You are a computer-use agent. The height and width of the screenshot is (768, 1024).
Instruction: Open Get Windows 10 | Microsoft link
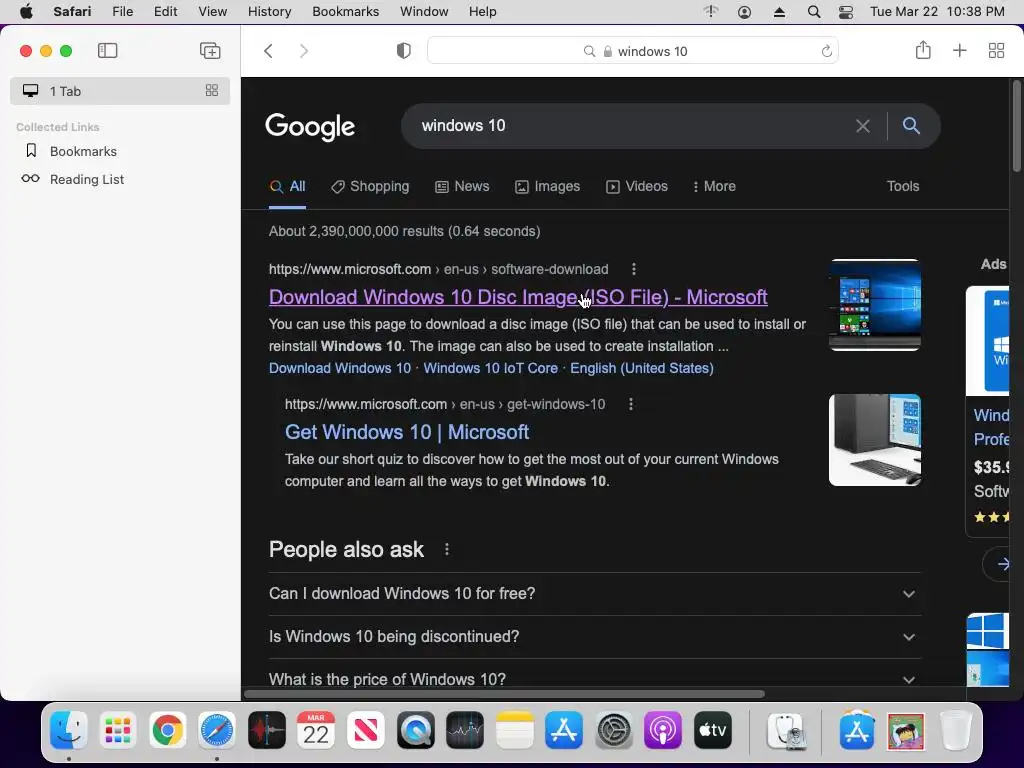407,432
